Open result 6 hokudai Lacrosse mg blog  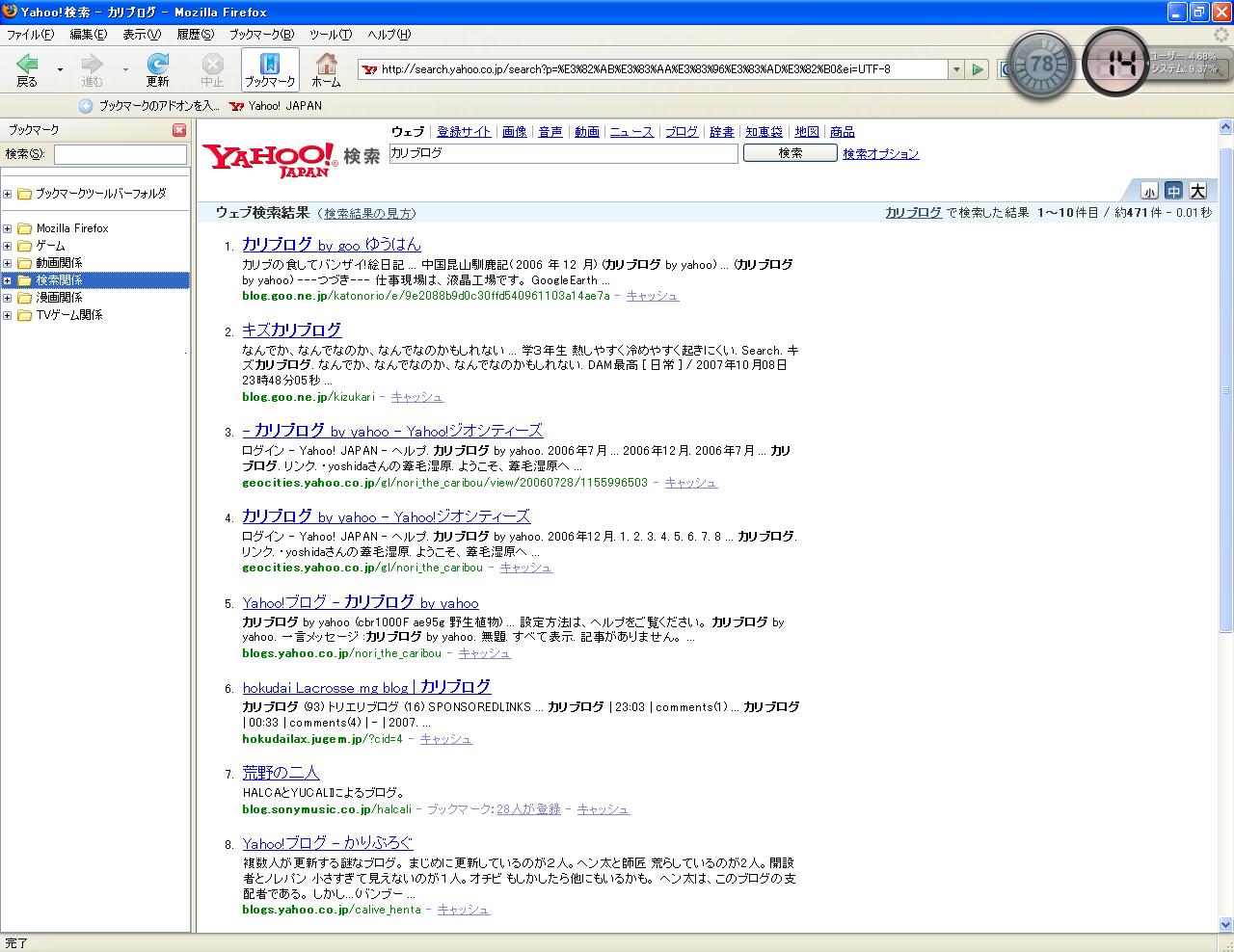pos(367,687)
